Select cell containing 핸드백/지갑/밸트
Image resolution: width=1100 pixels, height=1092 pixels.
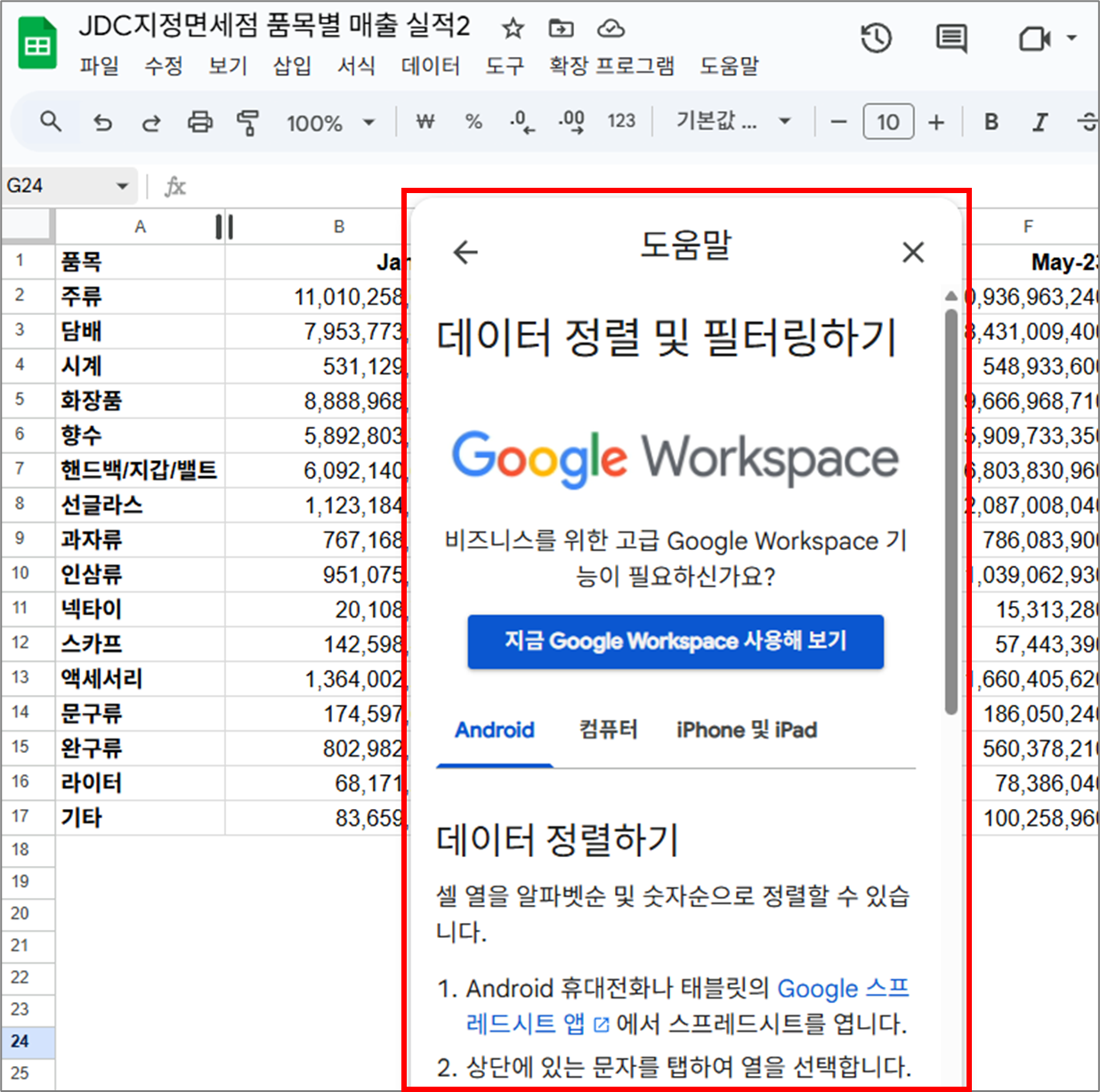(140, 470)
